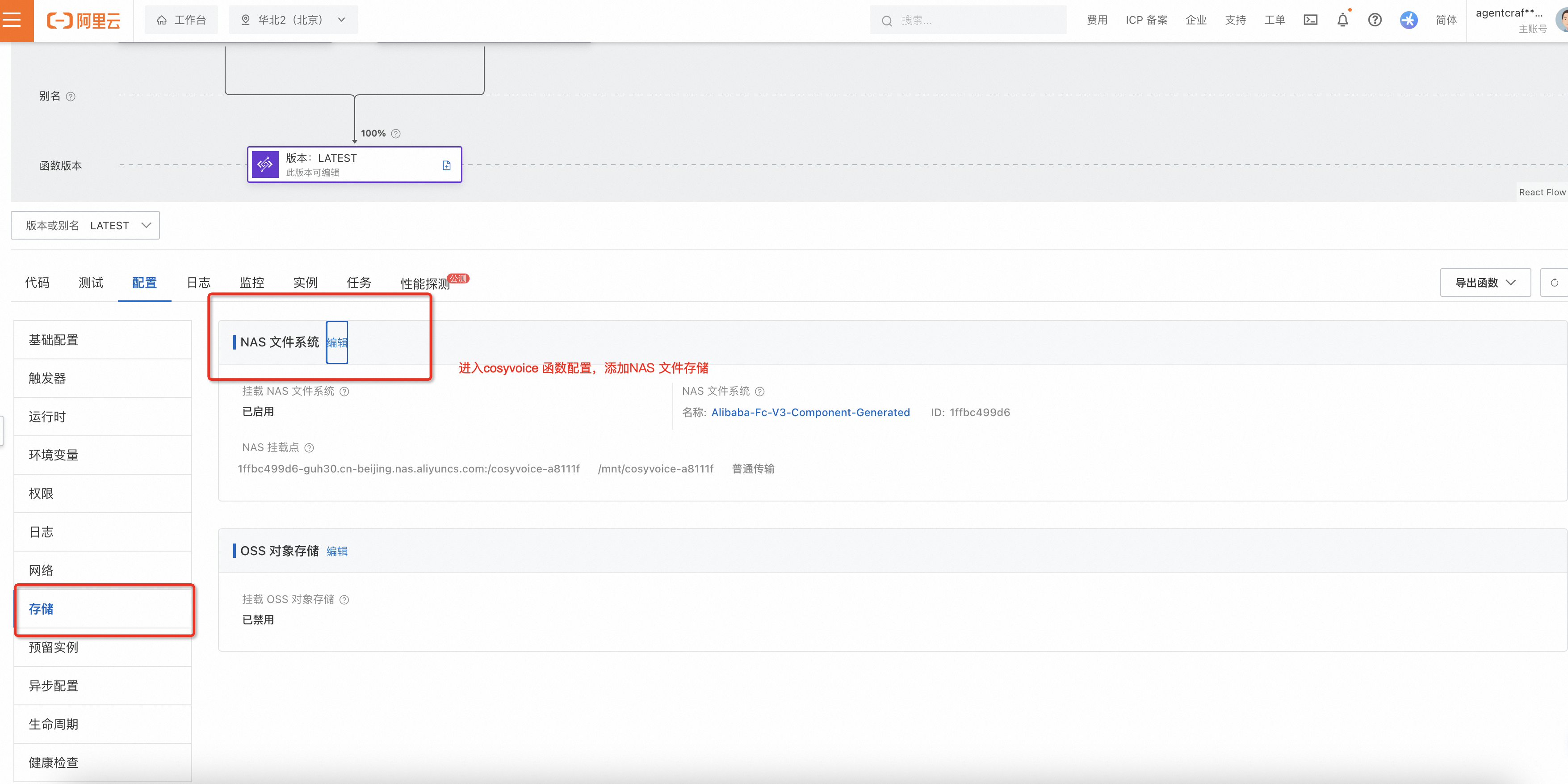Select 环境变量 in the sidebar

tap(54, 455)
